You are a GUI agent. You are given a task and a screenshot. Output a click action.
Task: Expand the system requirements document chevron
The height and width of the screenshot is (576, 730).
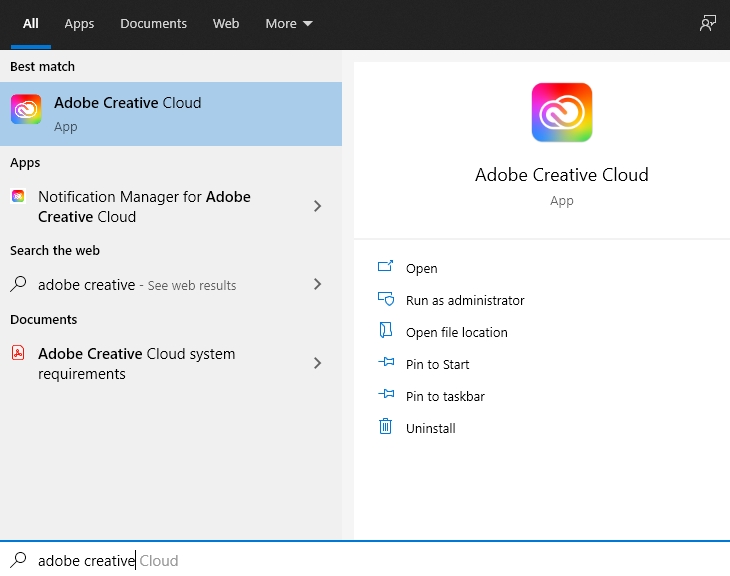click(x=317, y=363)
